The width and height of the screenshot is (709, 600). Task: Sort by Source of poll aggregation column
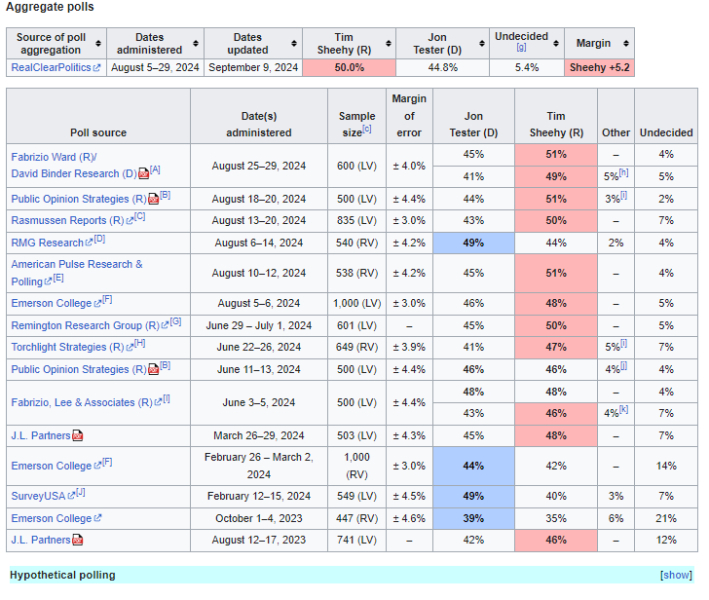point(98,43)
